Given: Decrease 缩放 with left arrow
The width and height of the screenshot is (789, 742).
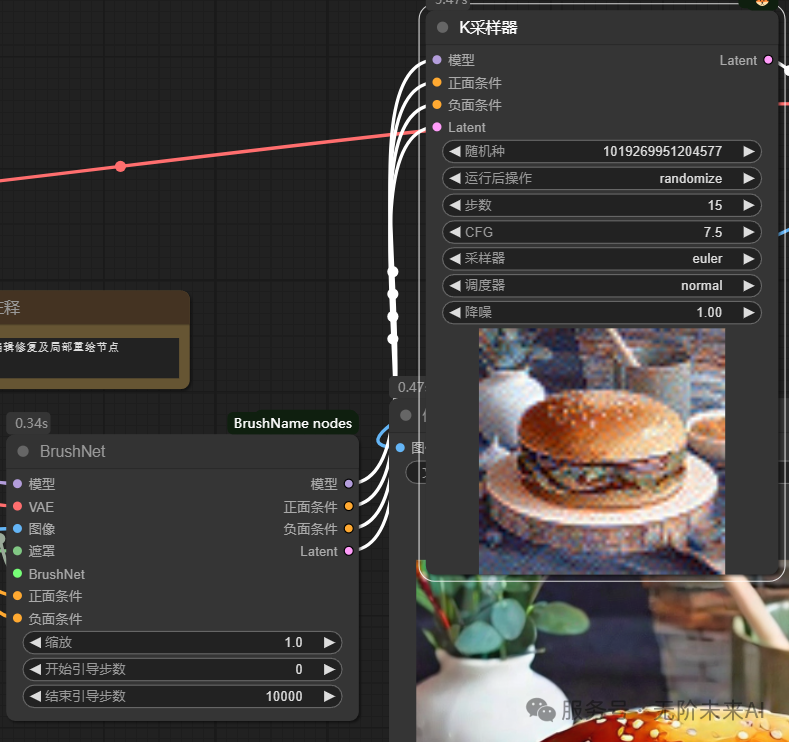Looking at the screenshot, I should click(x=35, y=642).
